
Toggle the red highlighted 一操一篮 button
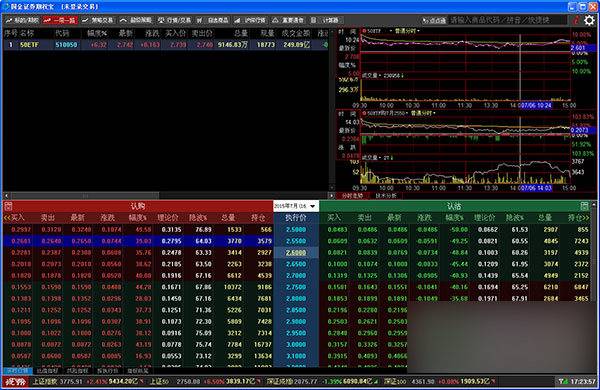(60, 20)
